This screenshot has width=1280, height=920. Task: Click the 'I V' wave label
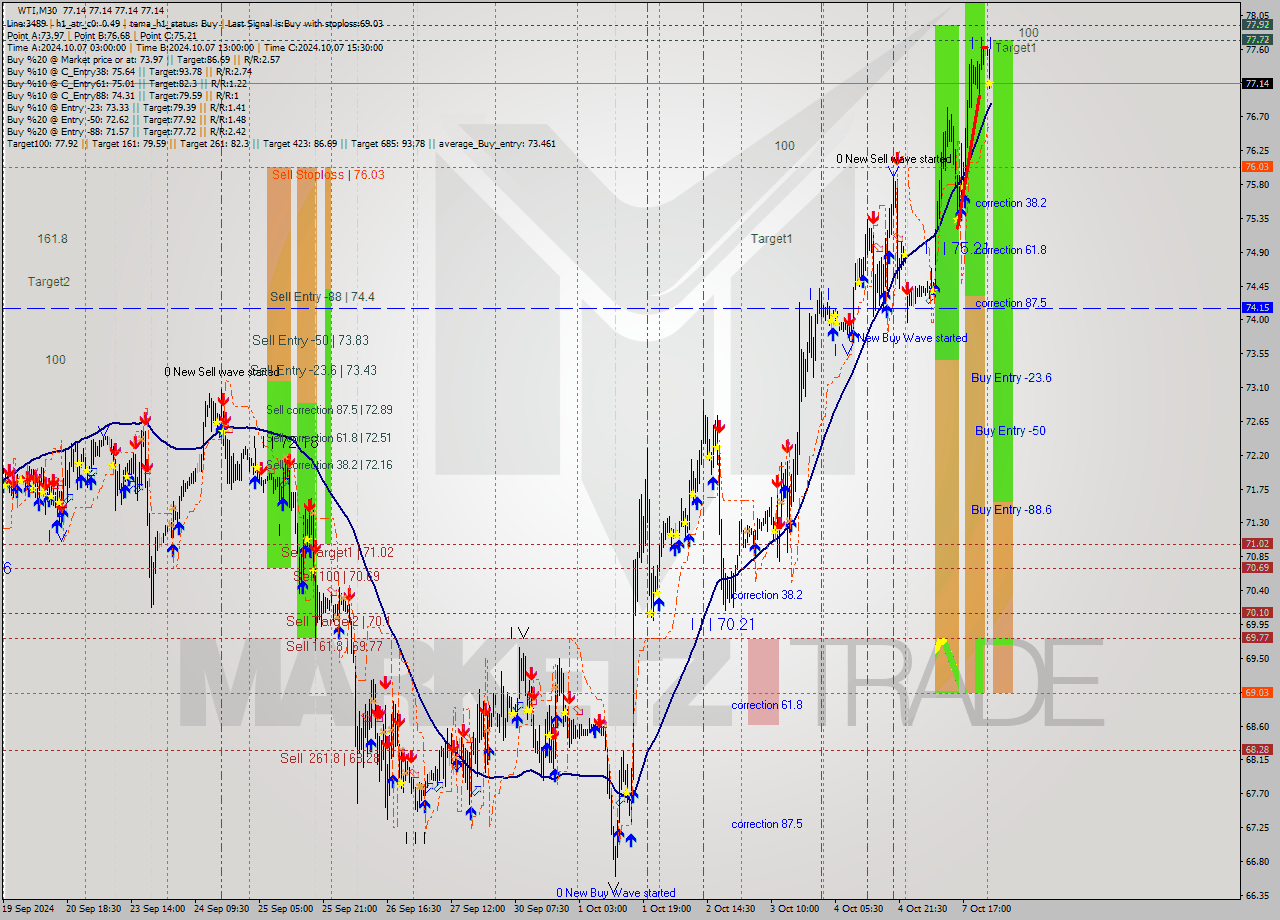click(519, 632)
